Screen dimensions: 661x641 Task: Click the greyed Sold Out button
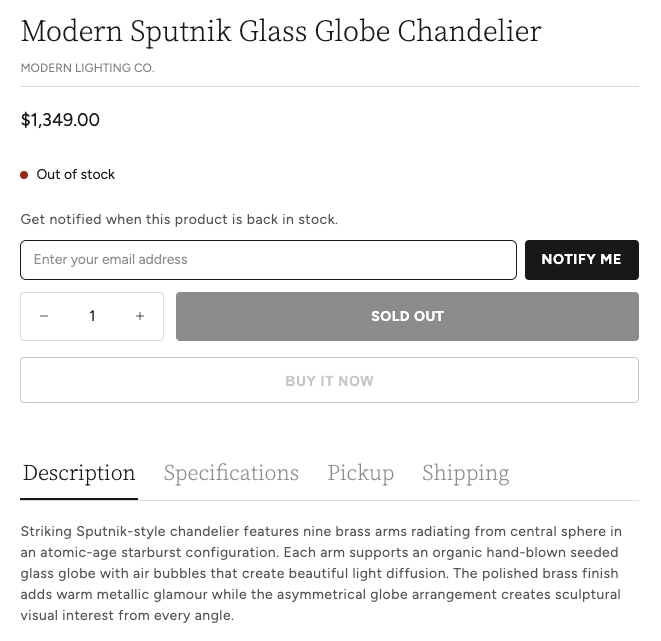(x=407, y=316)
